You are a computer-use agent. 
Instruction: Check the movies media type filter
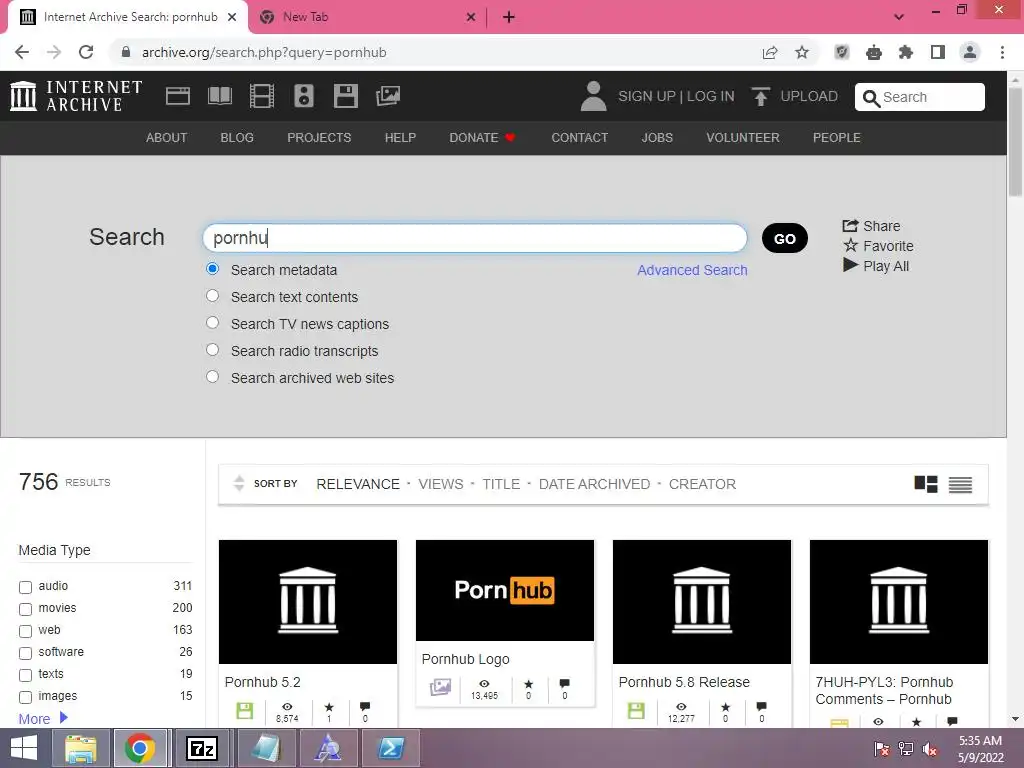coord(25,609)
